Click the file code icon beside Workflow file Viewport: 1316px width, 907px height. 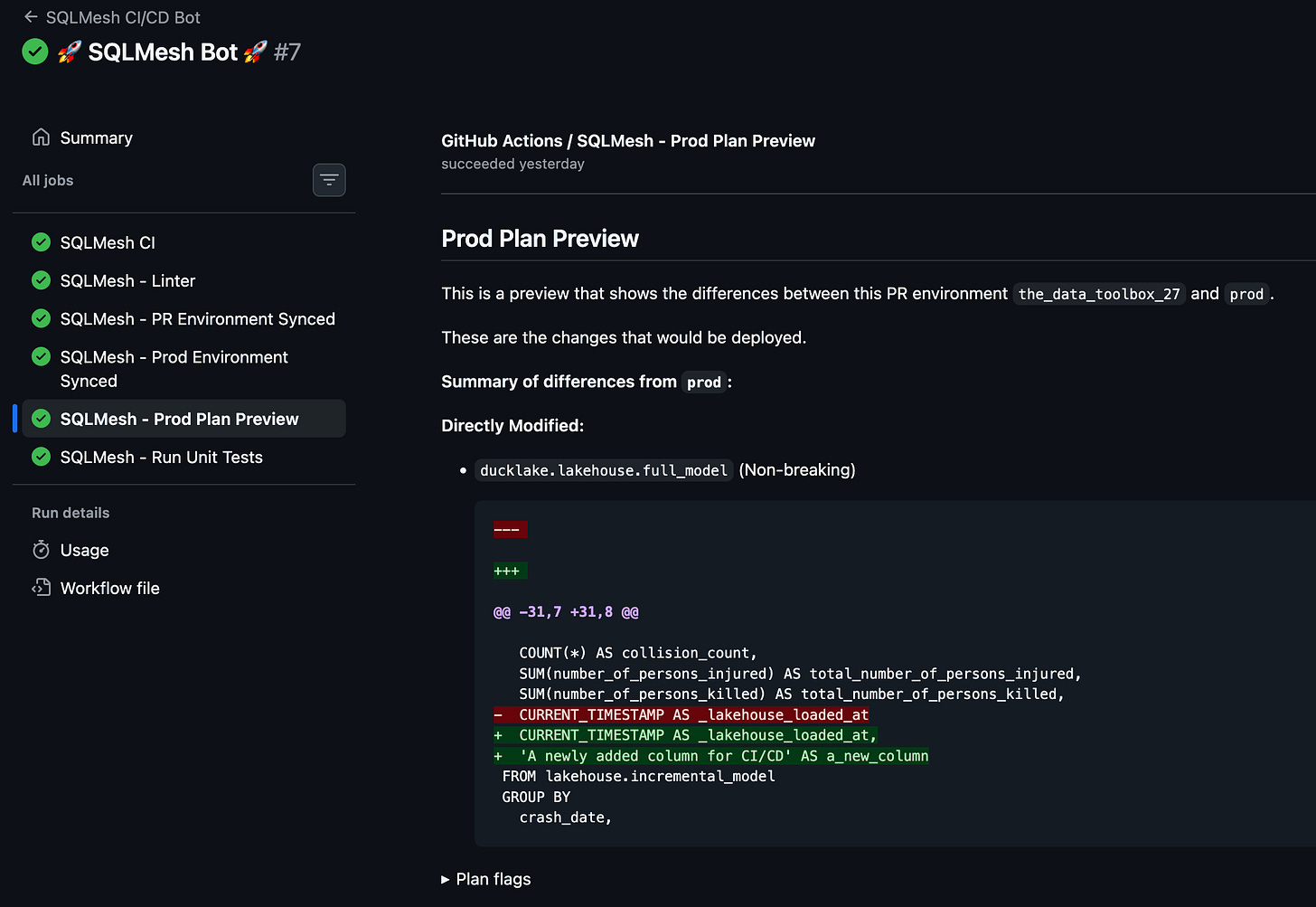tap(41, 588)
